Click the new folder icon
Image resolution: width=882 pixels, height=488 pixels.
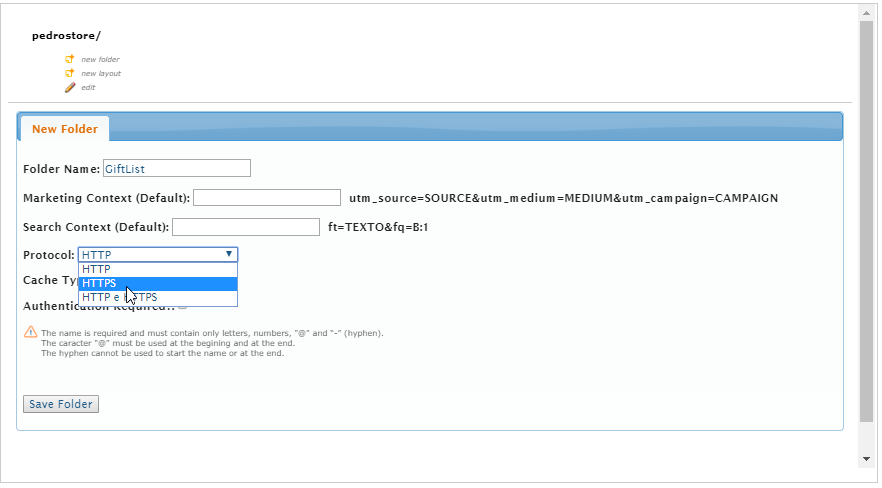pos(70,59)
